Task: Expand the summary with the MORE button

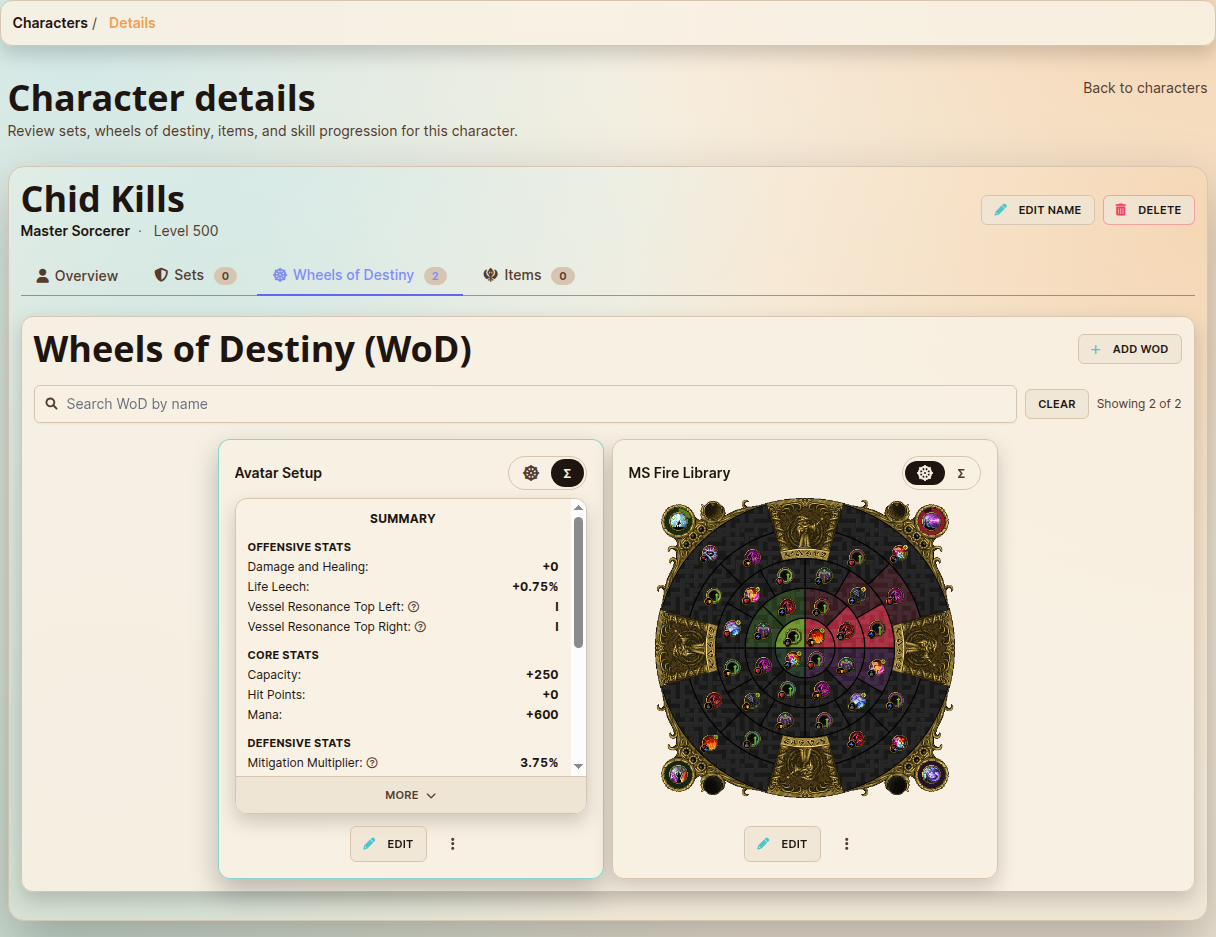Action: 411,795
